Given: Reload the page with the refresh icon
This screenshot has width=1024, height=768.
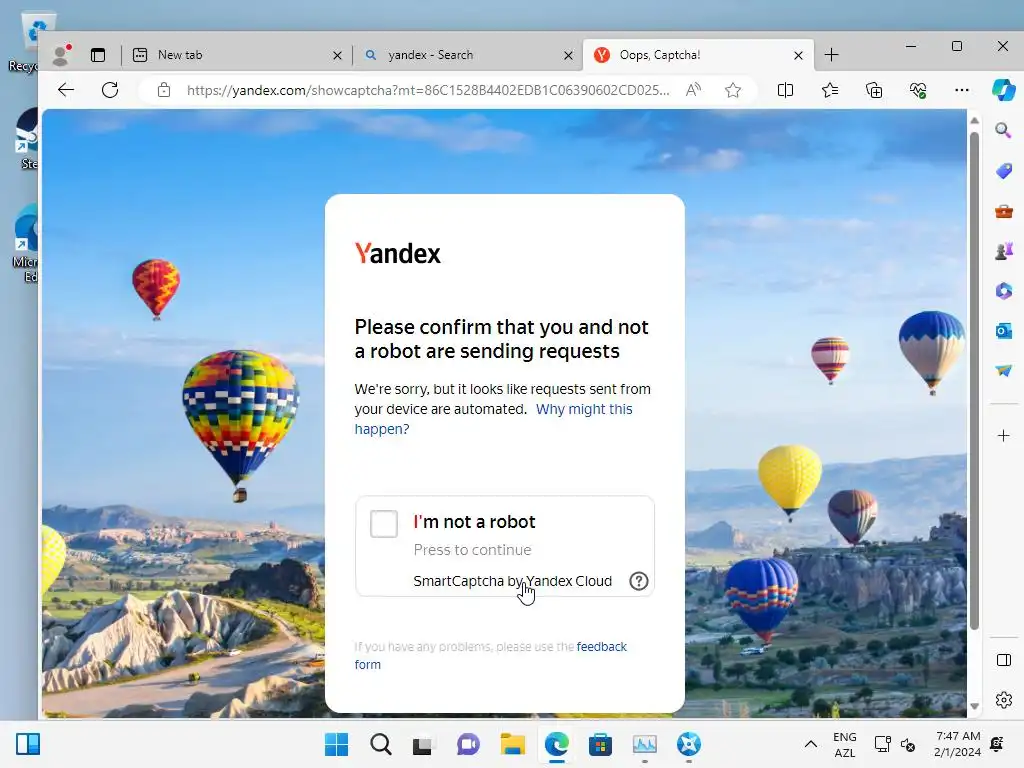Looking at the screenshot, I should 110,90.
